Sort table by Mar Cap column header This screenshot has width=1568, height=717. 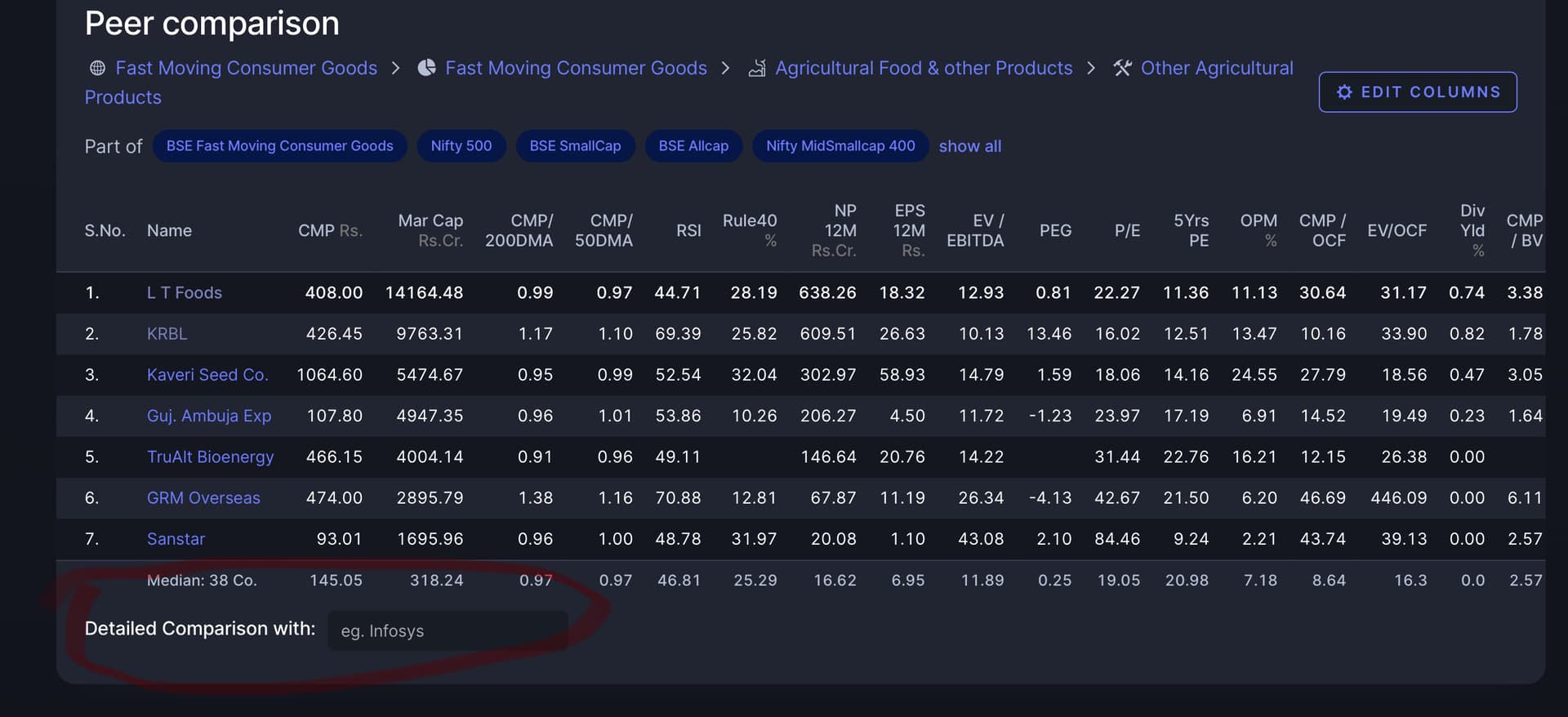(430, 221)
